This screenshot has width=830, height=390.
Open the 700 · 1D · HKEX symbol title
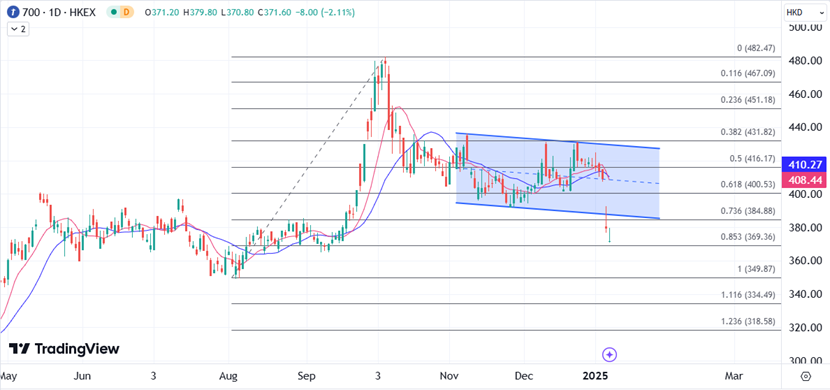(59, 12)
